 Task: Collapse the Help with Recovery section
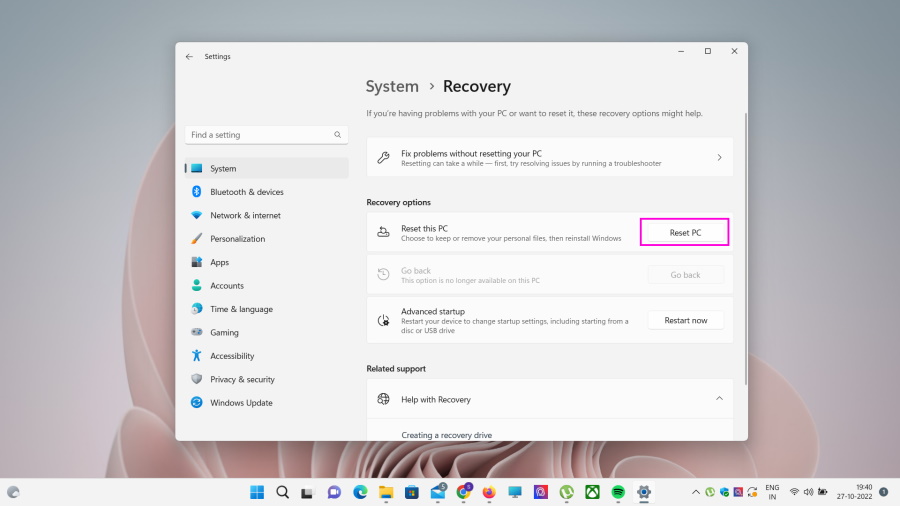click(x=718, y=399)
